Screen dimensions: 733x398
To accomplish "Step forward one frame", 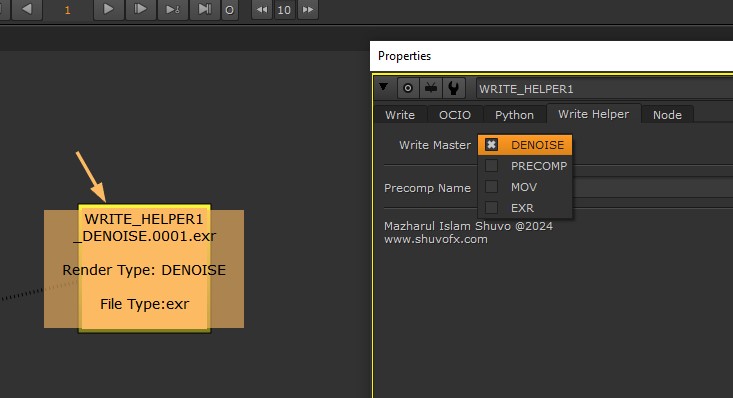I will (140, 9).
